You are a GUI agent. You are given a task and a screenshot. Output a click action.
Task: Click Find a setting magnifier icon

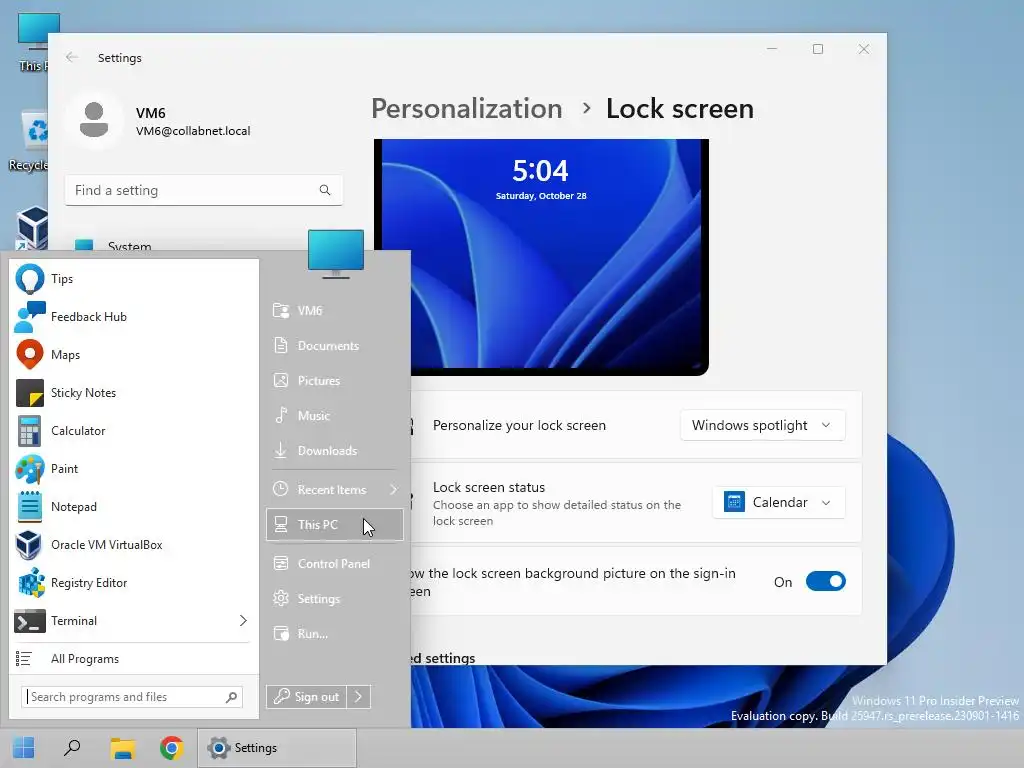coord(325,190)
